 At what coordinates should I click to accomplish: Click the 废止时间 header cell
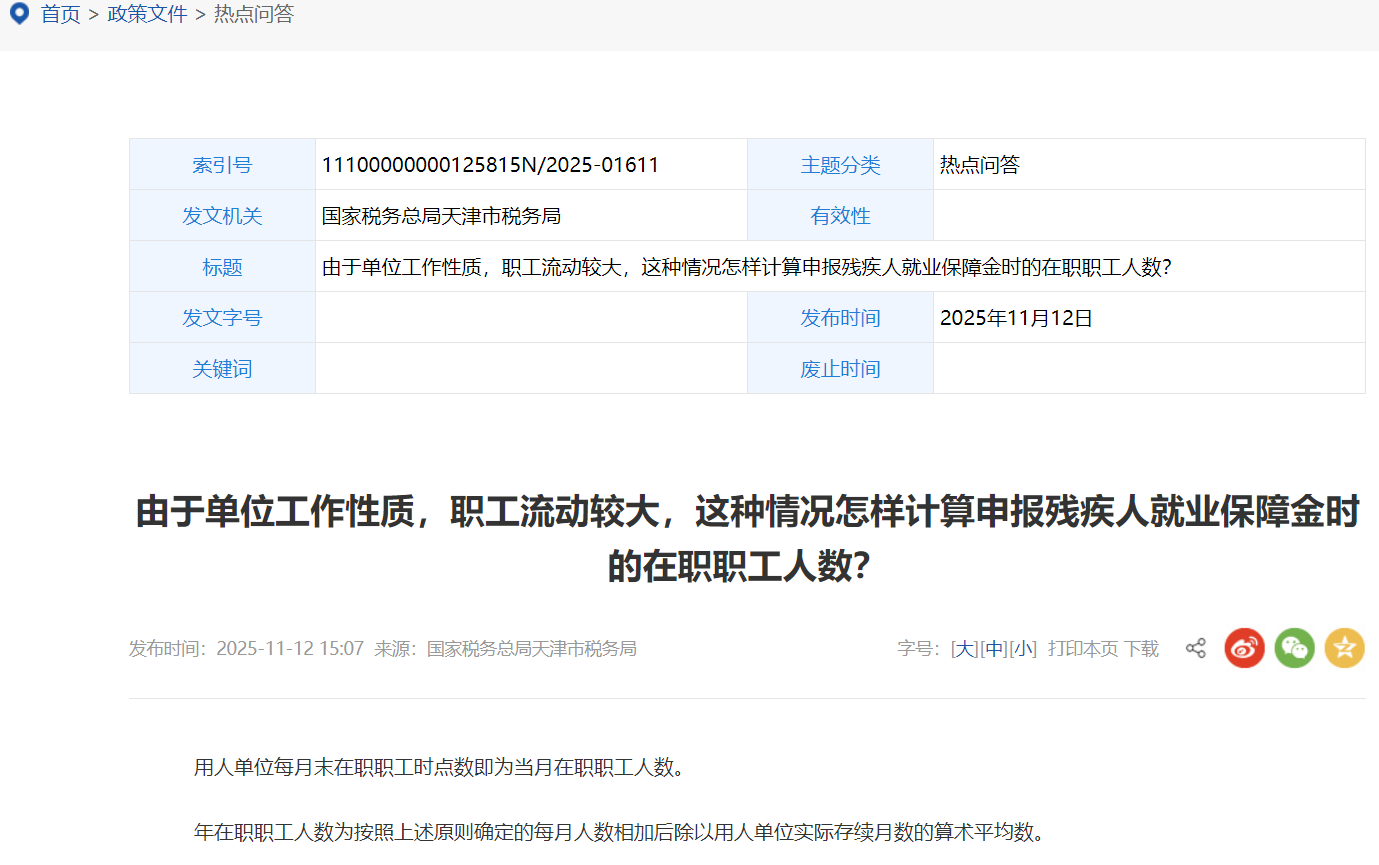(x=840, y=369)
